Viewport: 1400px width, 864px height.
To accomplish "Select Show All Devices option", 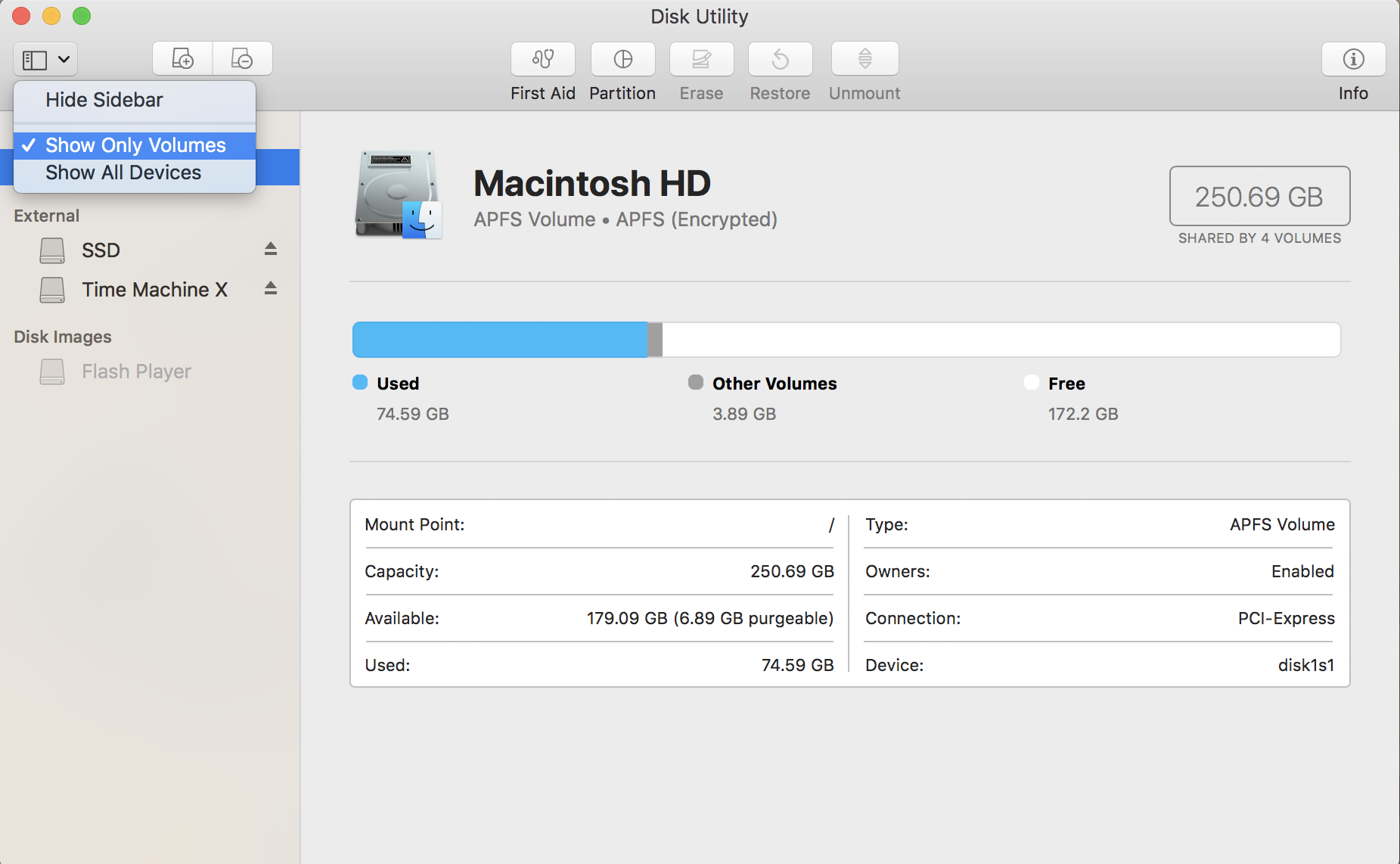I will click(135, 172).
